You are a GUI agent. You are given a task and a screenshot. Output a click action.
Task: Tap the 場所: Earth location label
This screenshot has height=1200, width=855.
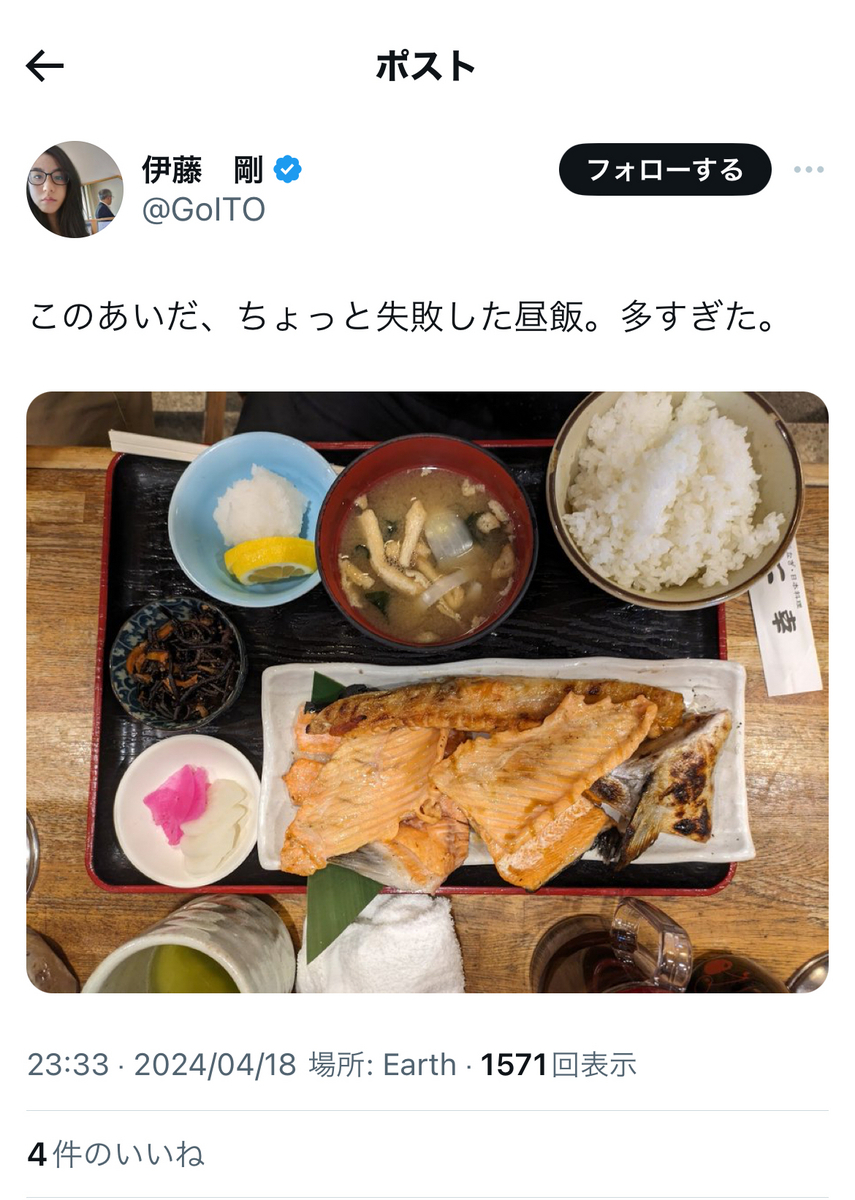[382, 1065]
